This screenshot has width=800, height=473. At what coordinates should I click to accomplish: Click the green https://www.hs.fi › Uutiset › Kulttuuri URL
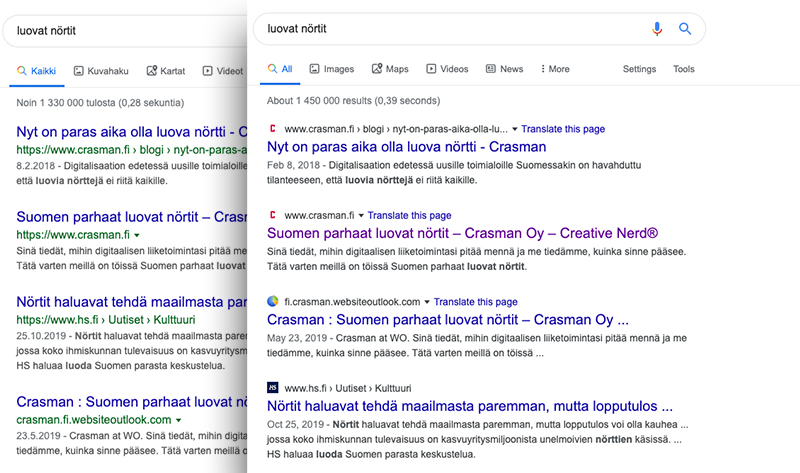click(x=106, y=320)
